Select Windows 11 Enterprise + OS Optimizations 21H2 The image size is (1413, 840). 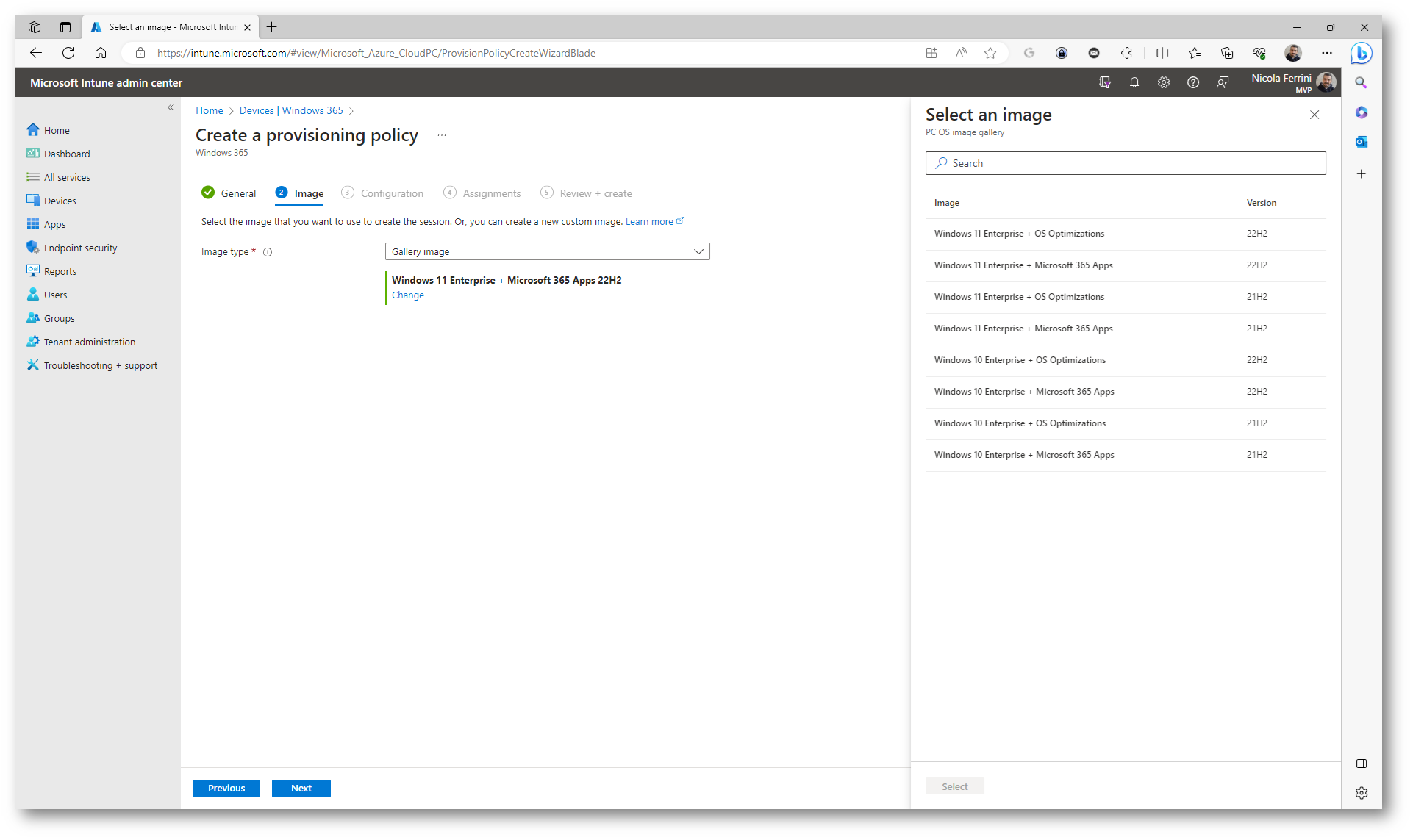[x=1126, y=297]
